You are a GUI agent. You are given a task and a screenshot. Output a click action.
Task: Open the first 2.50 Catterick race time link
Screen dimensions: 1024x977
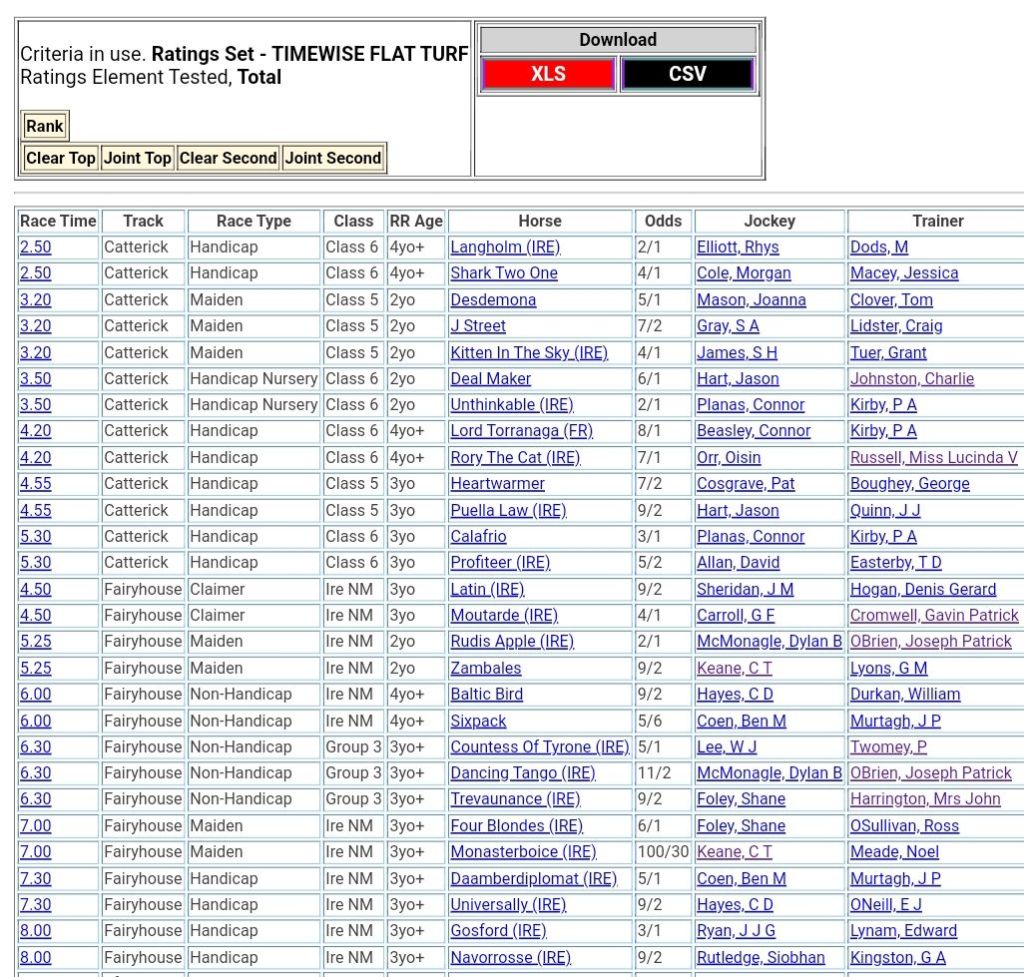35,247
